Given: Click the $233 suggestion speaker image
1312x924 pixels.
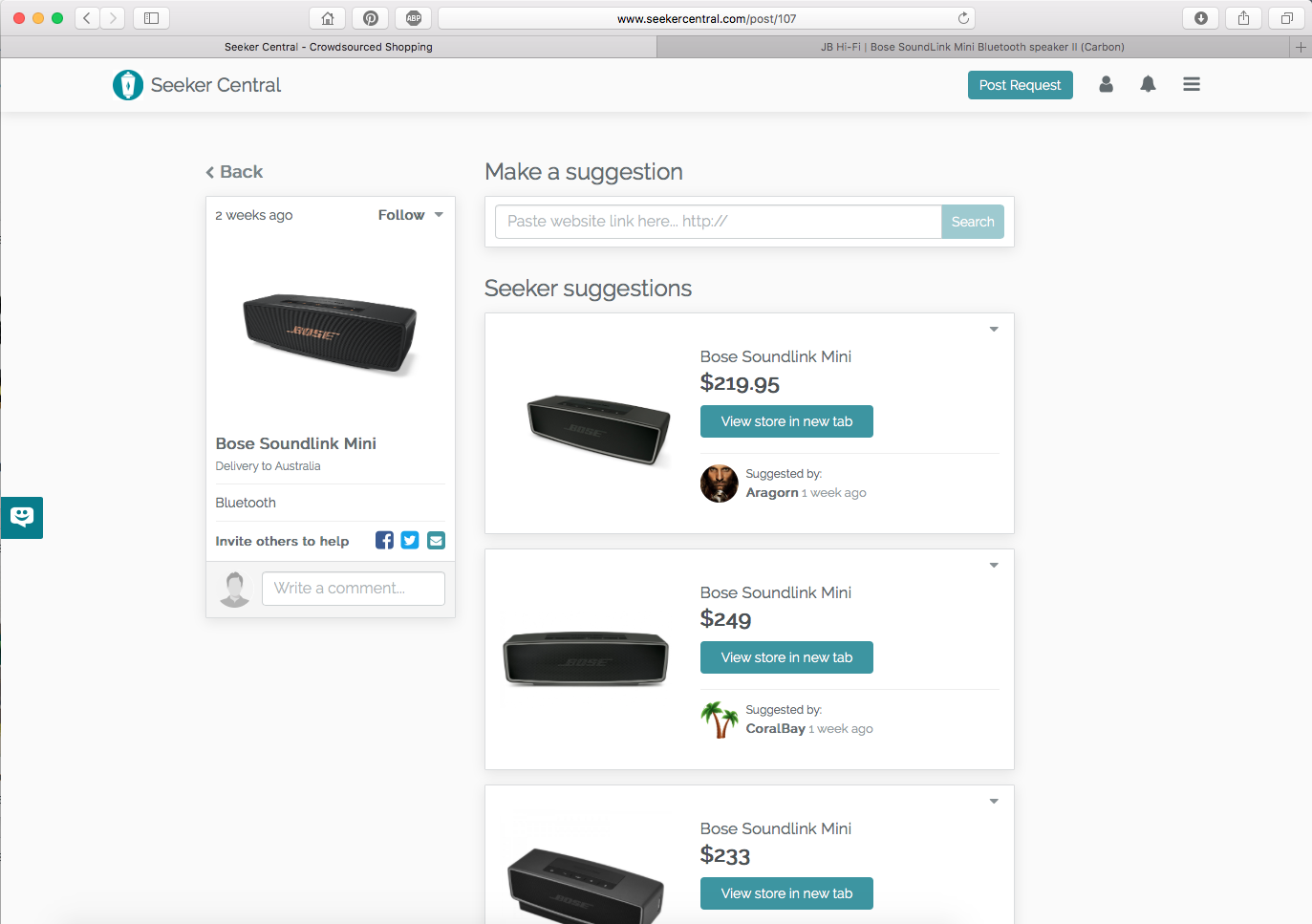Looking at the screenshot, I should point(586,885).
